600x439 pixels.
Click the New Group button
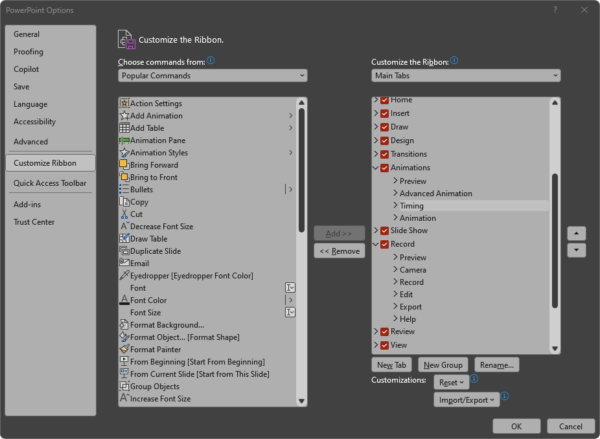click(x=443, y=365)
